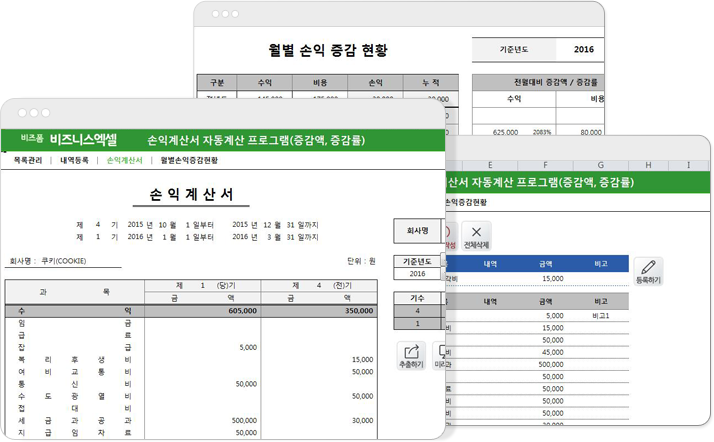
Task: Select column header G in right window
Action: click(601, 165)
